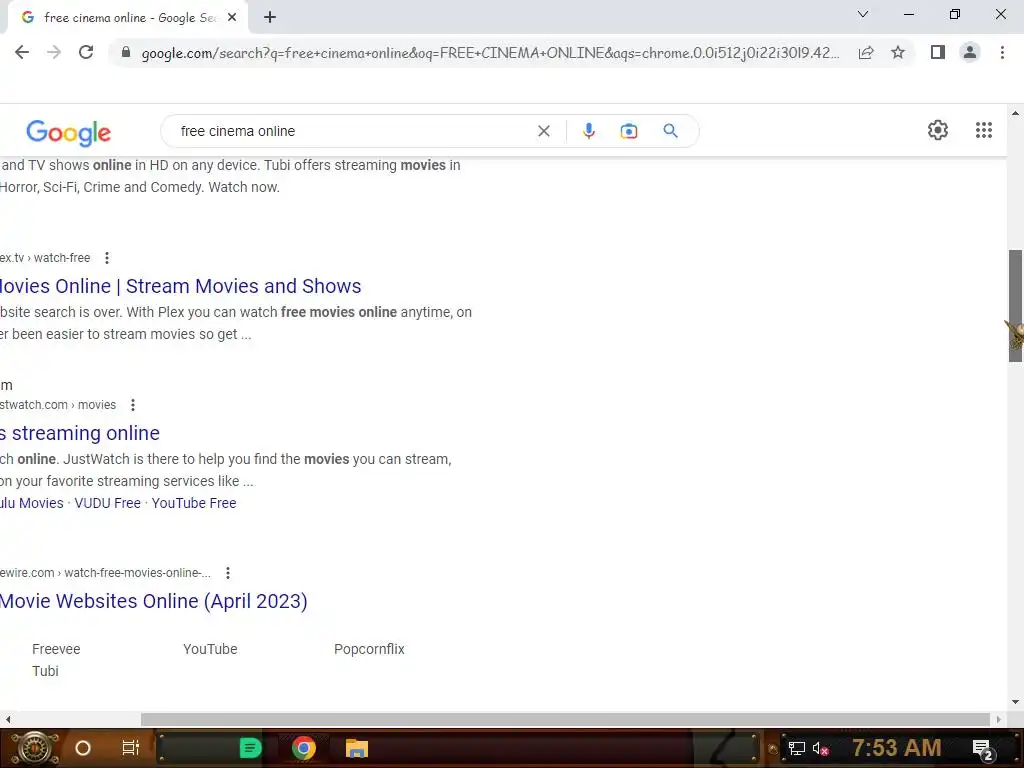Open File Explorer from taskbar
The width and height of the screenshot is (1024, 768).
[x=357, y=748]
